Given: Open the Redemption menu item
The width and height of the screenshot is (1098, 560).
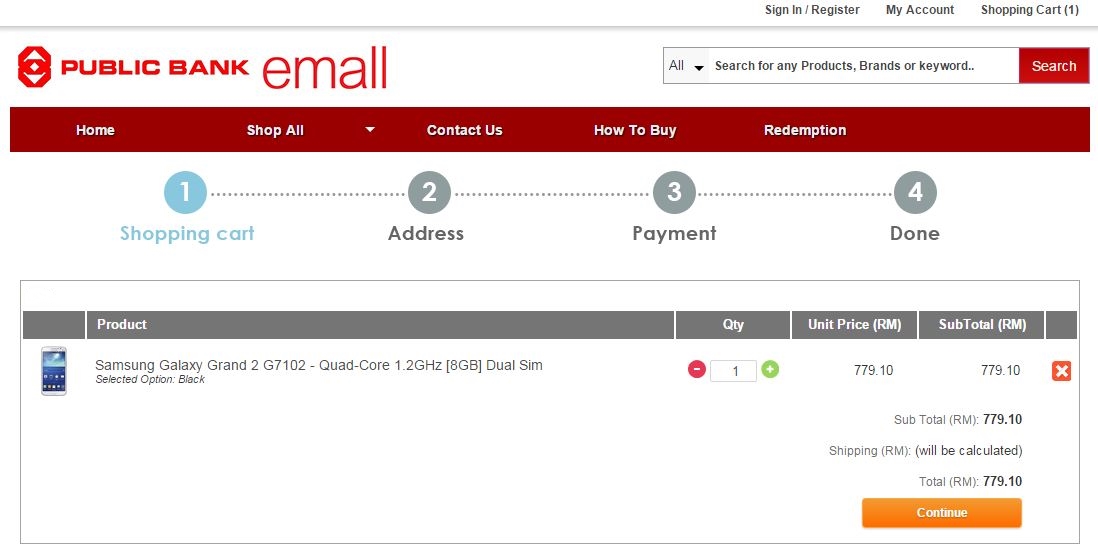Looking at the screenshot, I should tap(805, 130).
